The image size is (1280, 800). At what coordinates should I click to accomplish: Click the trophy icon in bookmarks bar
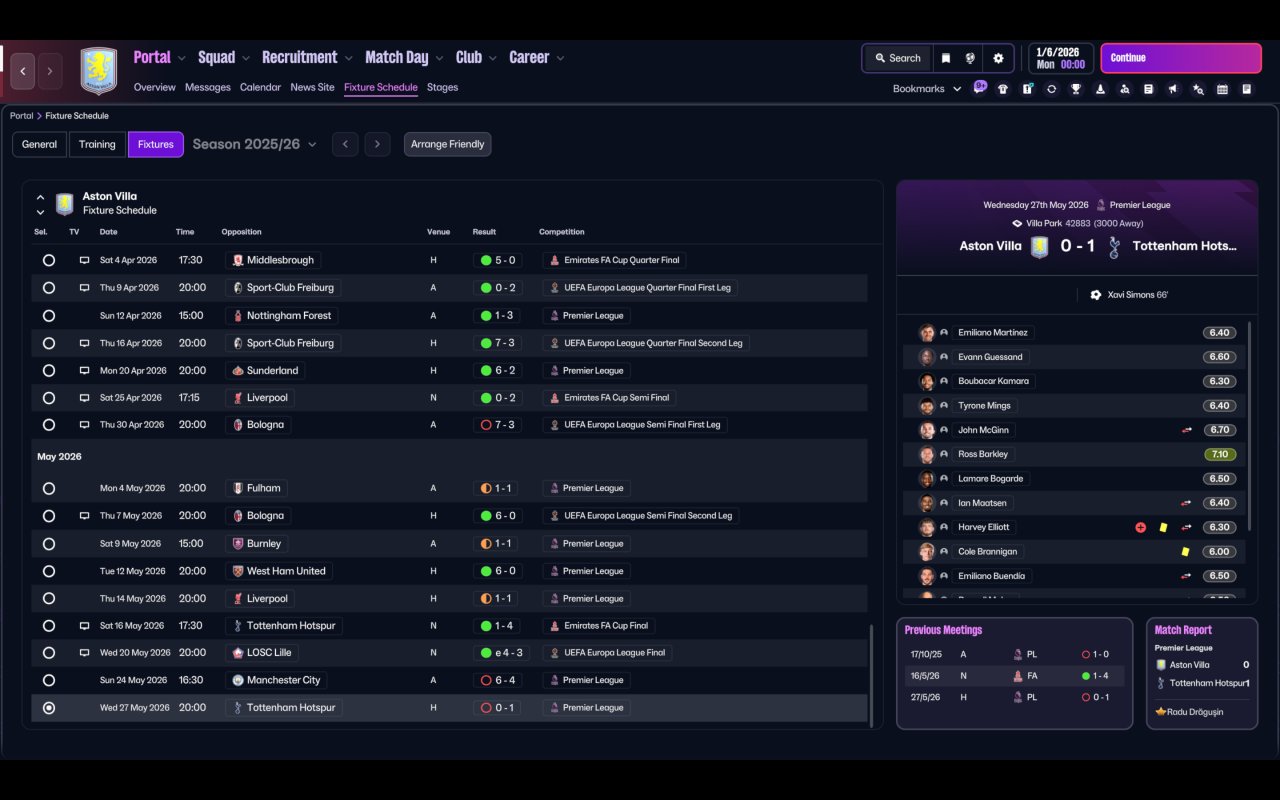click(1076, 89)
